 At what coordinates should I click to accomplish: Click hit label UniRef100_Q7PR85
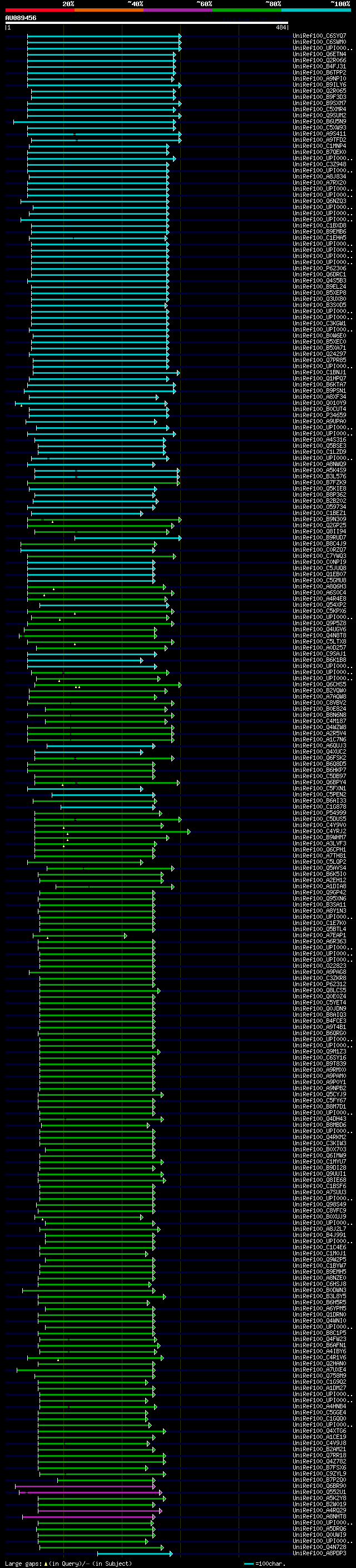click(x=319, y=360)
